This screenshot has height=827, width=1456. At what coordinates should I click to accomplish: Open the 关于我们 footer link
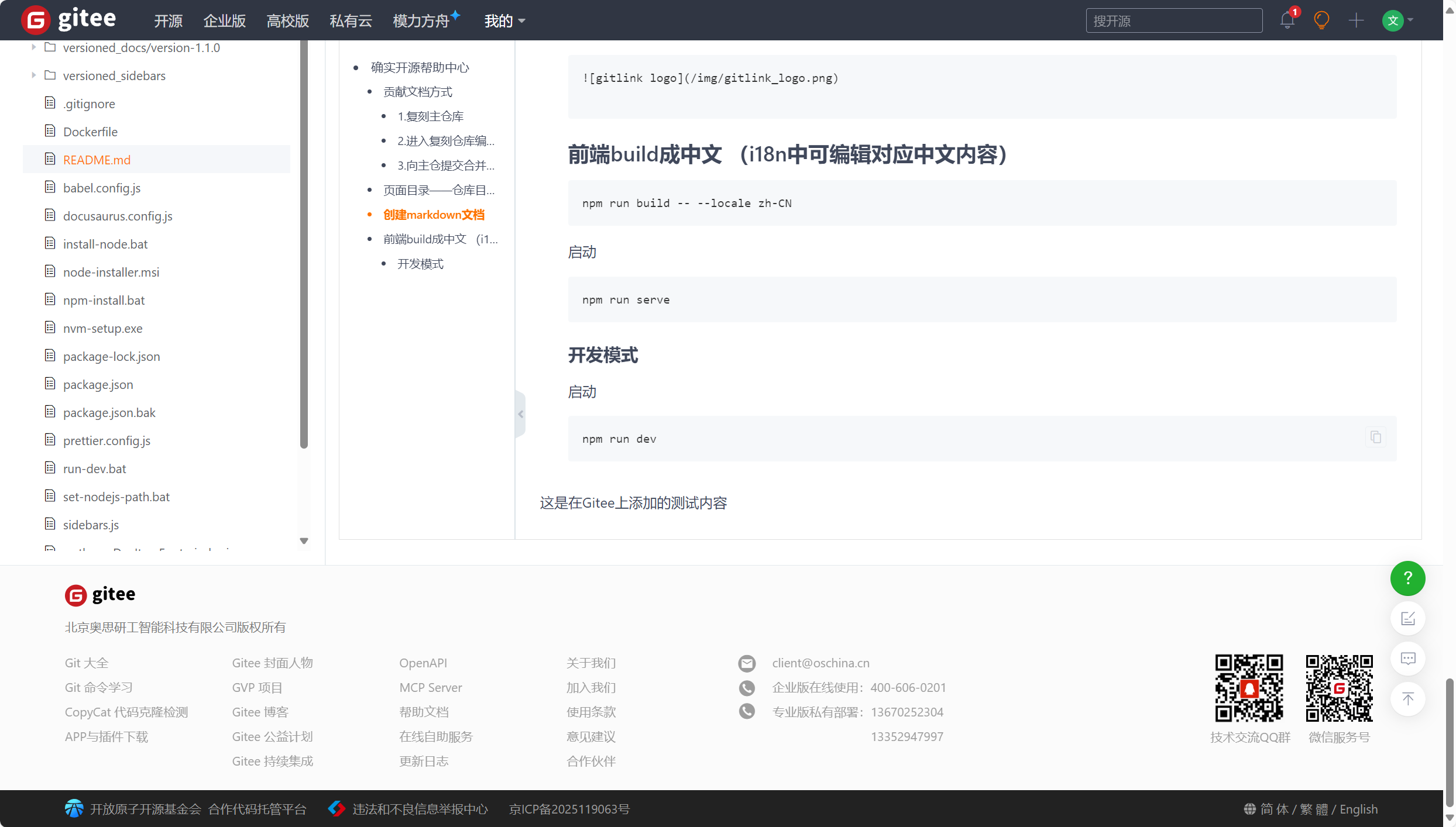[591, 663]
